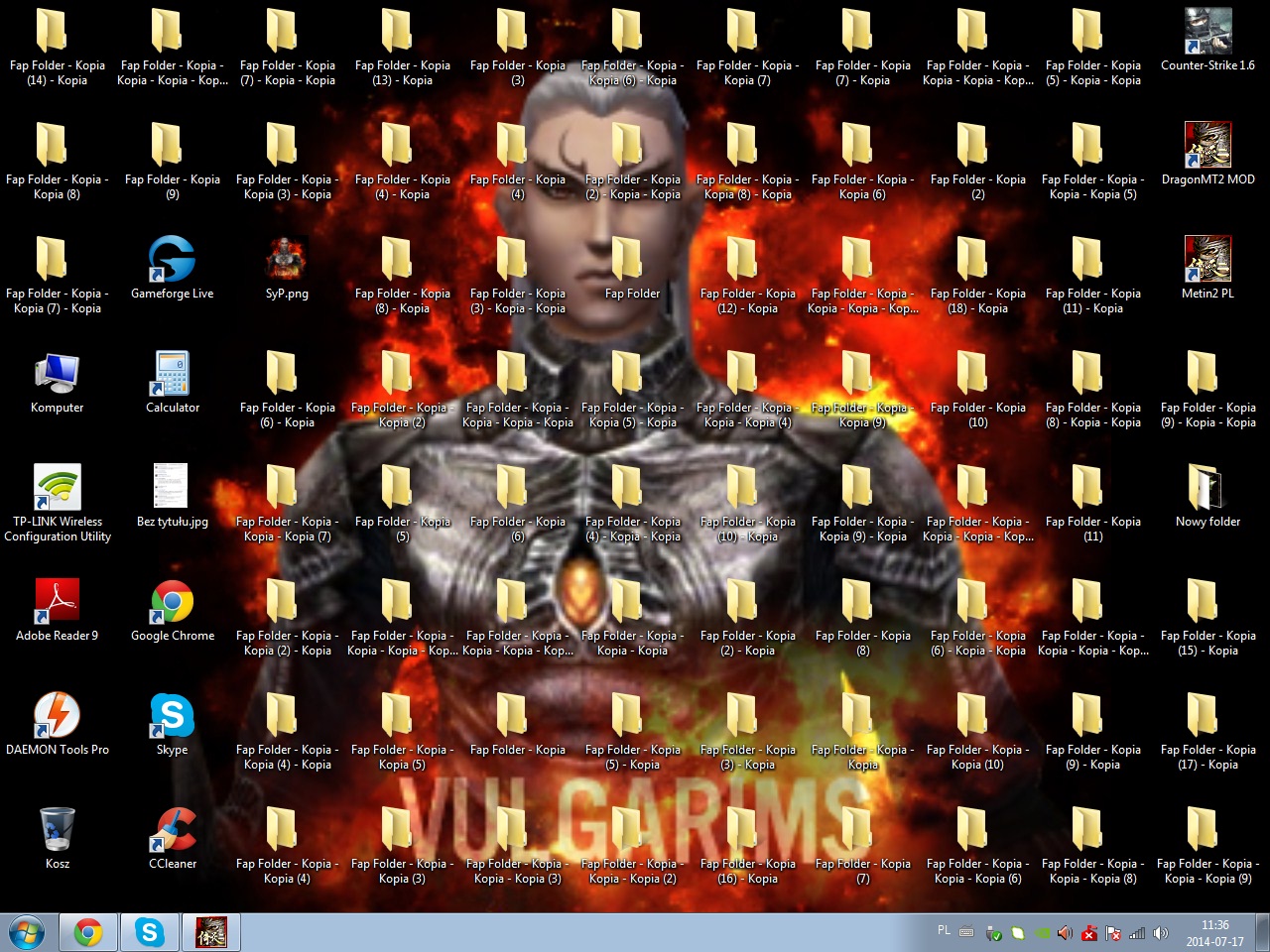
Task: Select folder "Fap Folder - Kopia - Kopia (10)"
Action: point(977,731)
